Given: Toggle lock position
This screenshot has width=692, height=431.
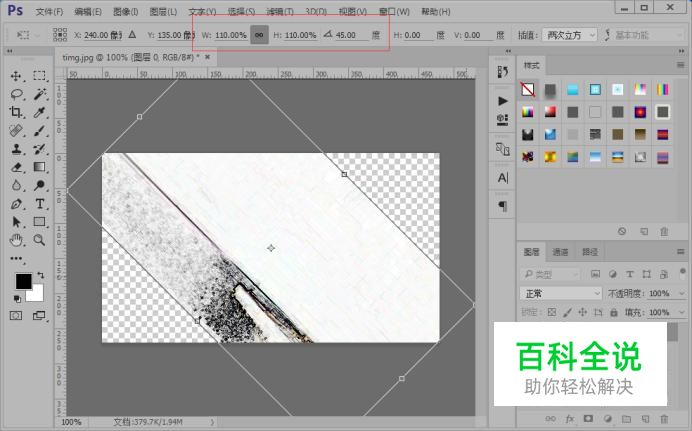Looking at the screenshot, I should (583, 312).
